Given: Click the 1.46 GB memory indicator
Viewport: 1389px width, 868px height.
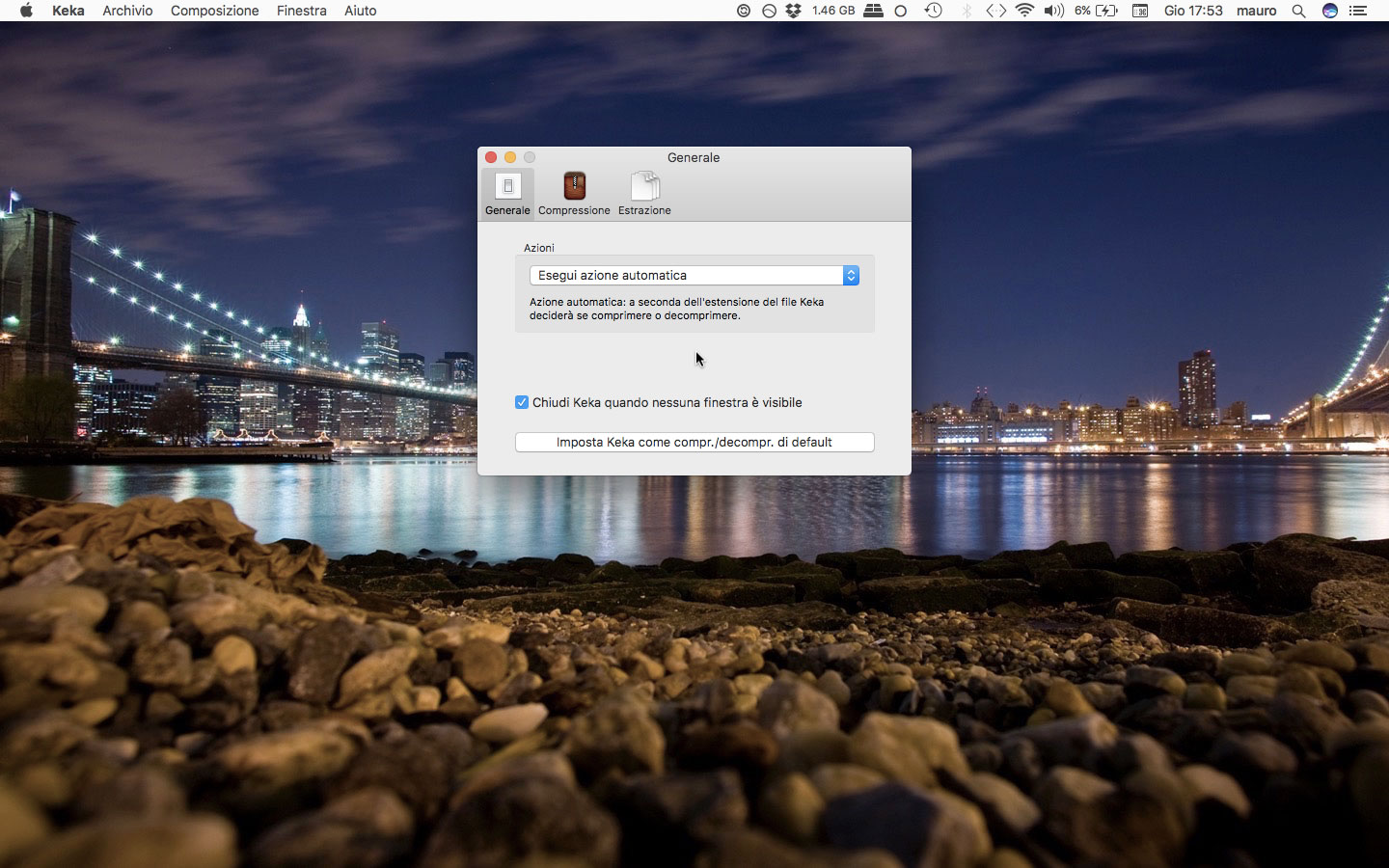Looking at the screenshot, I should tap(833, 11).
